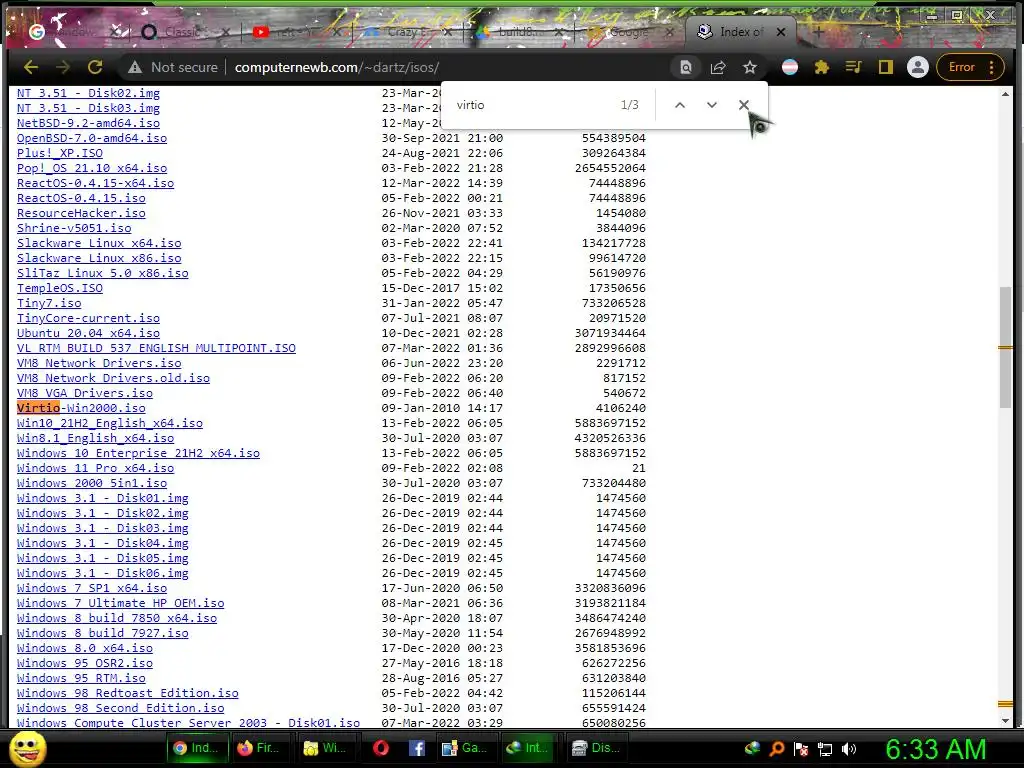Launch Opera from the taskbar
1024x768 pixels.
(x=381, y=748)
